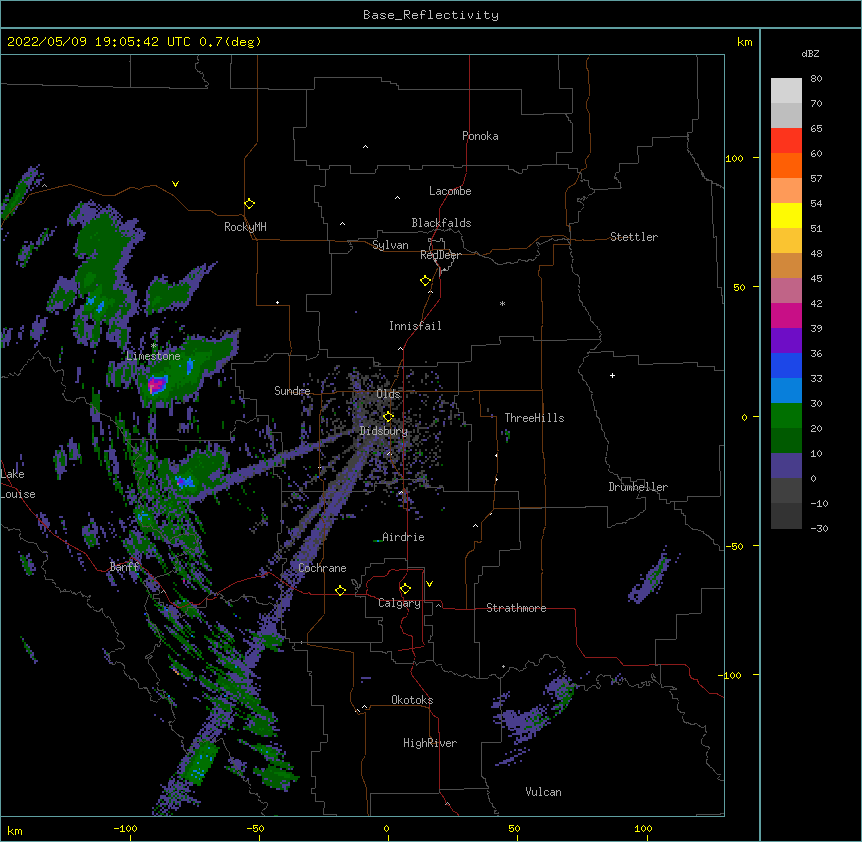
Task: Click the purple 10 dBZ legend swatch
Action: tap(786, 466)
